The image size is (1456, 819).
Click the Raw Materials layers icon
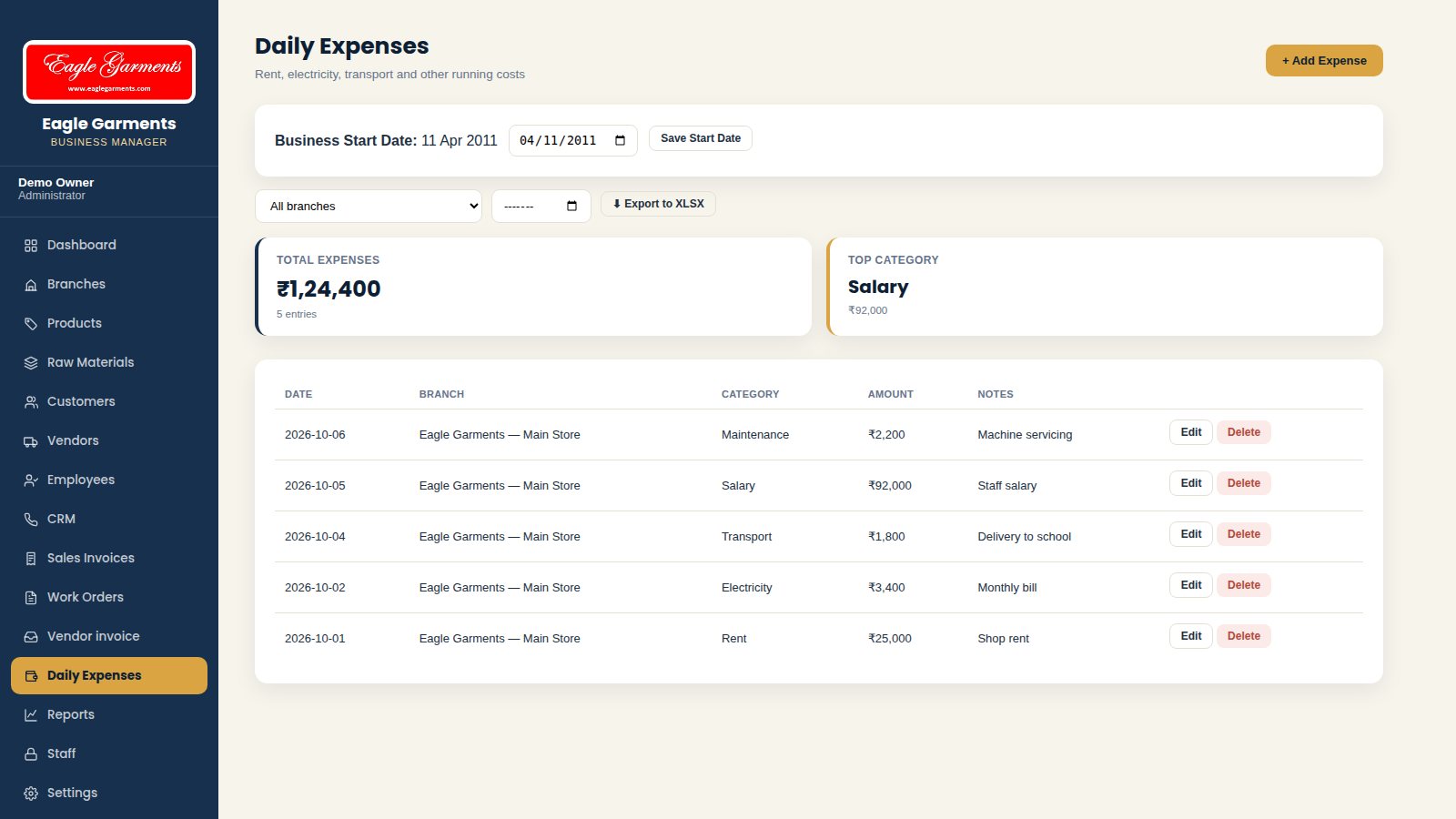(x=31, y=363)
